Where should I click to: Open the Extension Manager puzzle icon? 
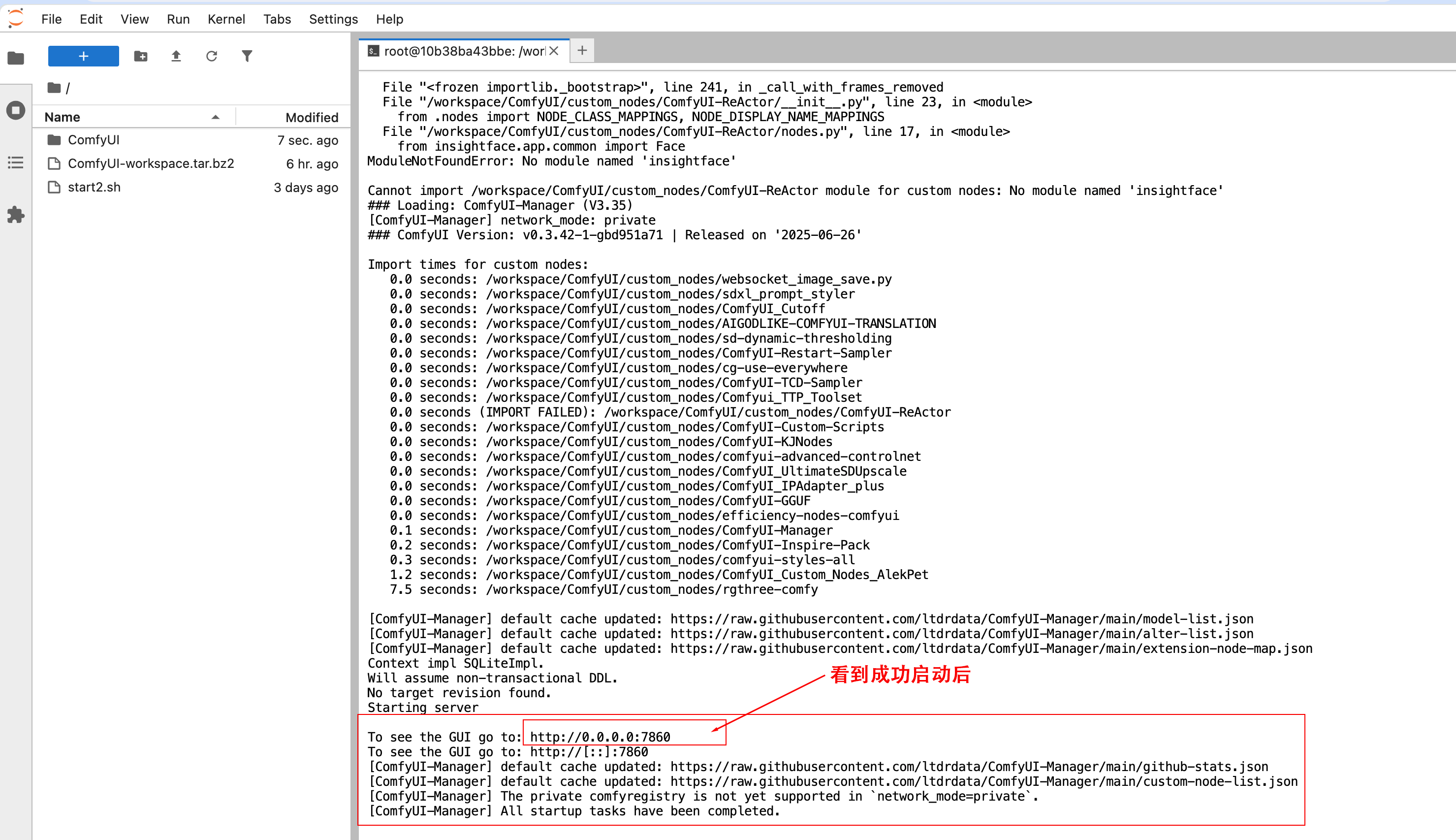click(x=16, y=215)
